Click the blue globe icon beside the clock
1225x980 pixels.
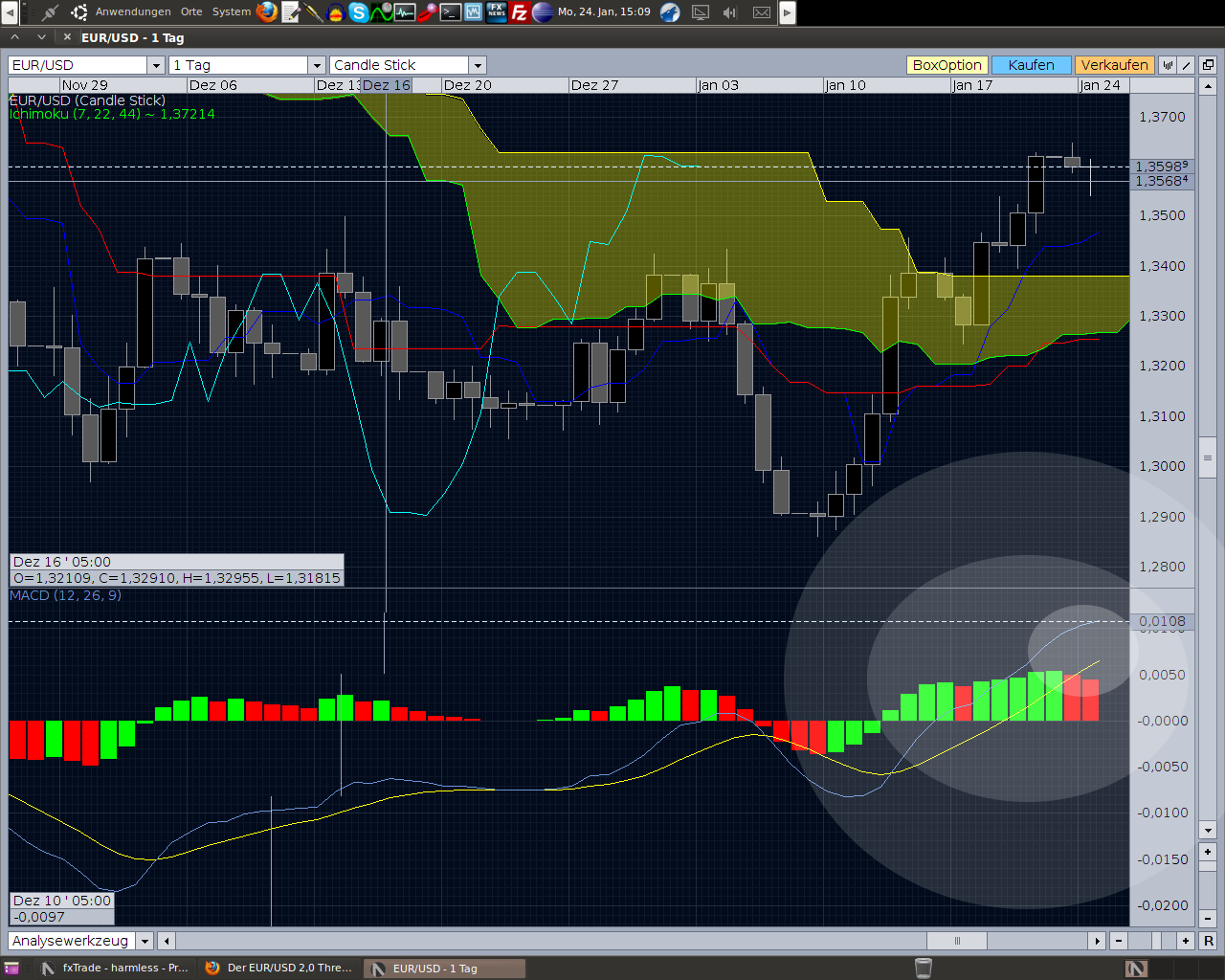click(670, 12)
